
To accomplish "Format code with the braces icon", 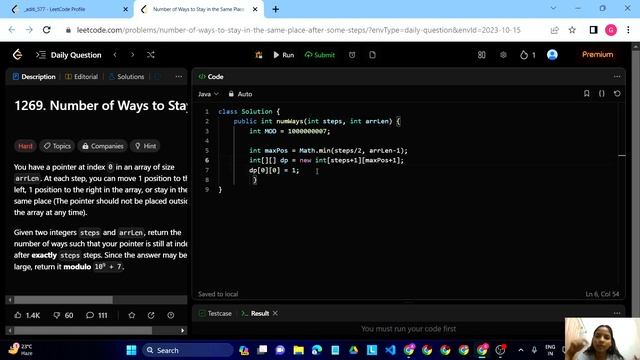I will pos(602,94).
